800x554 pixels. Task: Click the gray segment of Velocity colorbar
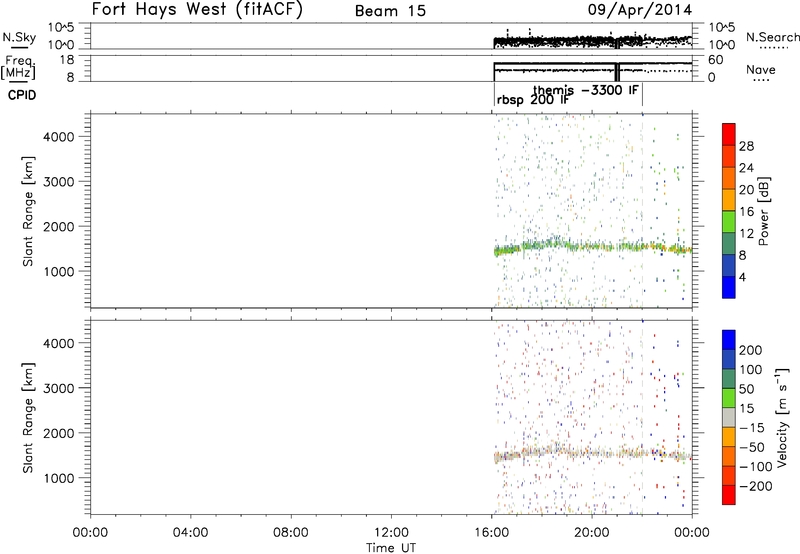point(729,417)
